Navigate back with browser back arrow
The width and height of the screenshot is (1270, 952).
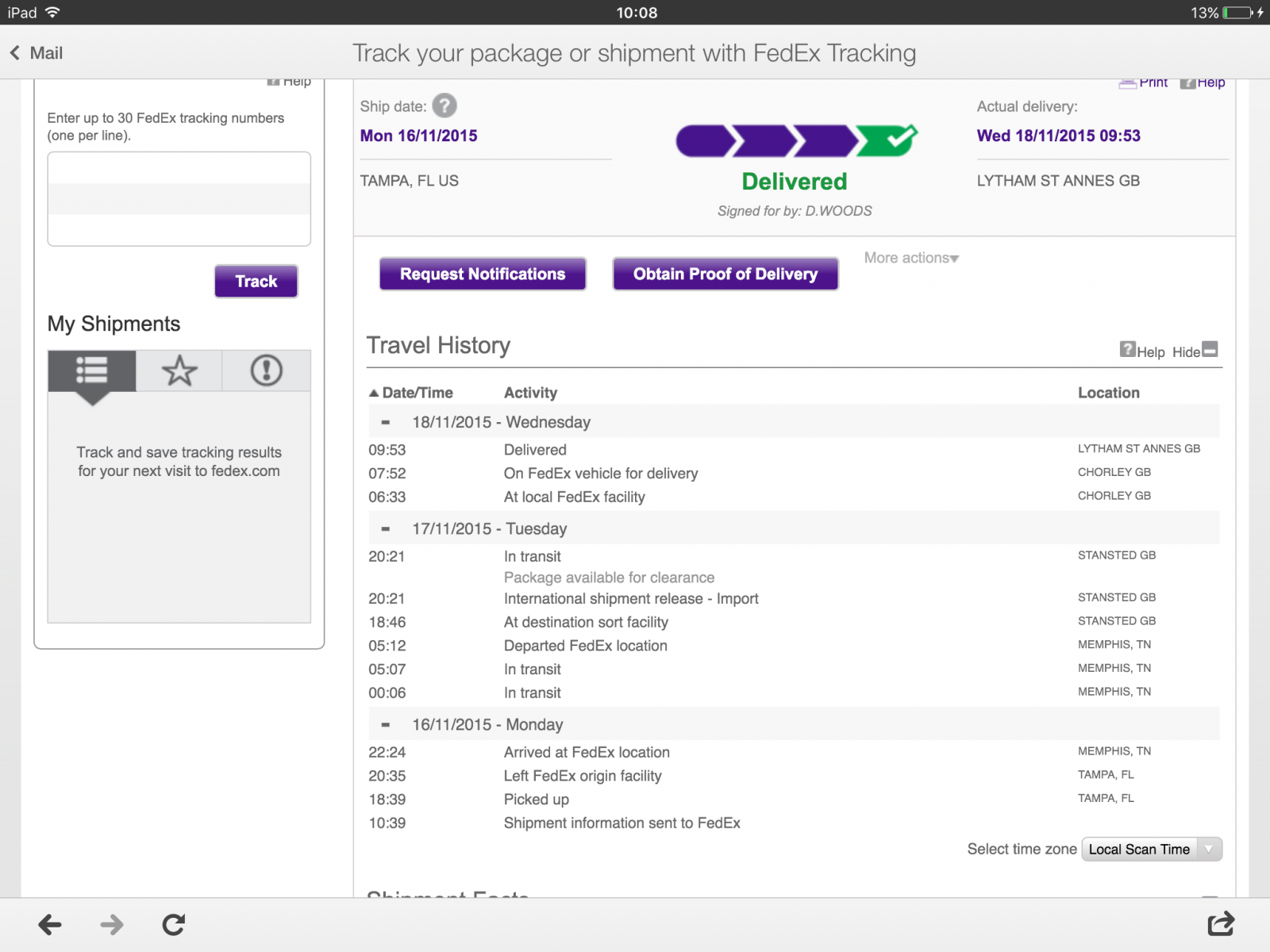point(50,924)
